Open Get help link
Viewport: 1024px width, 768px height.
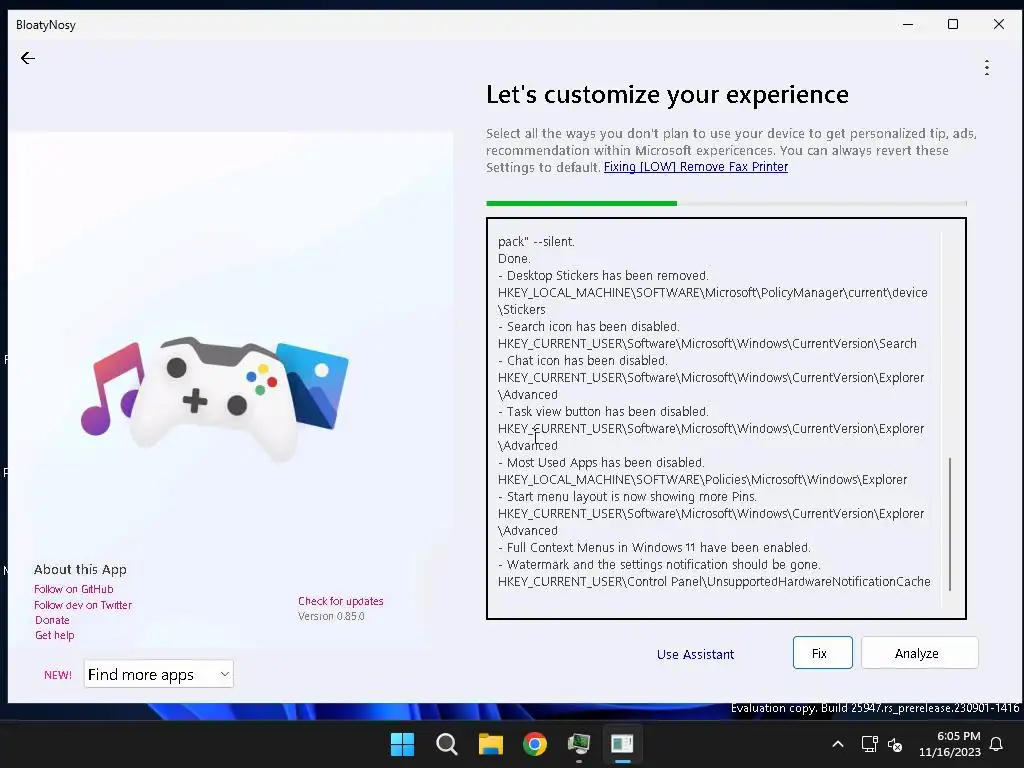(55, 635)
